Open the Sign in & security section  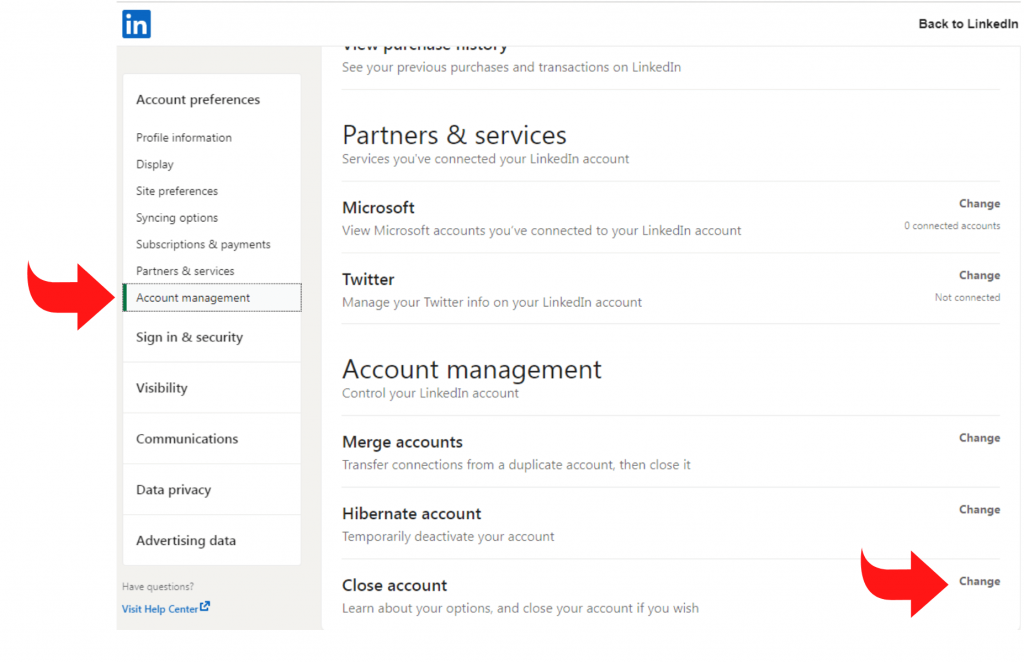click(x=189, y=337)
